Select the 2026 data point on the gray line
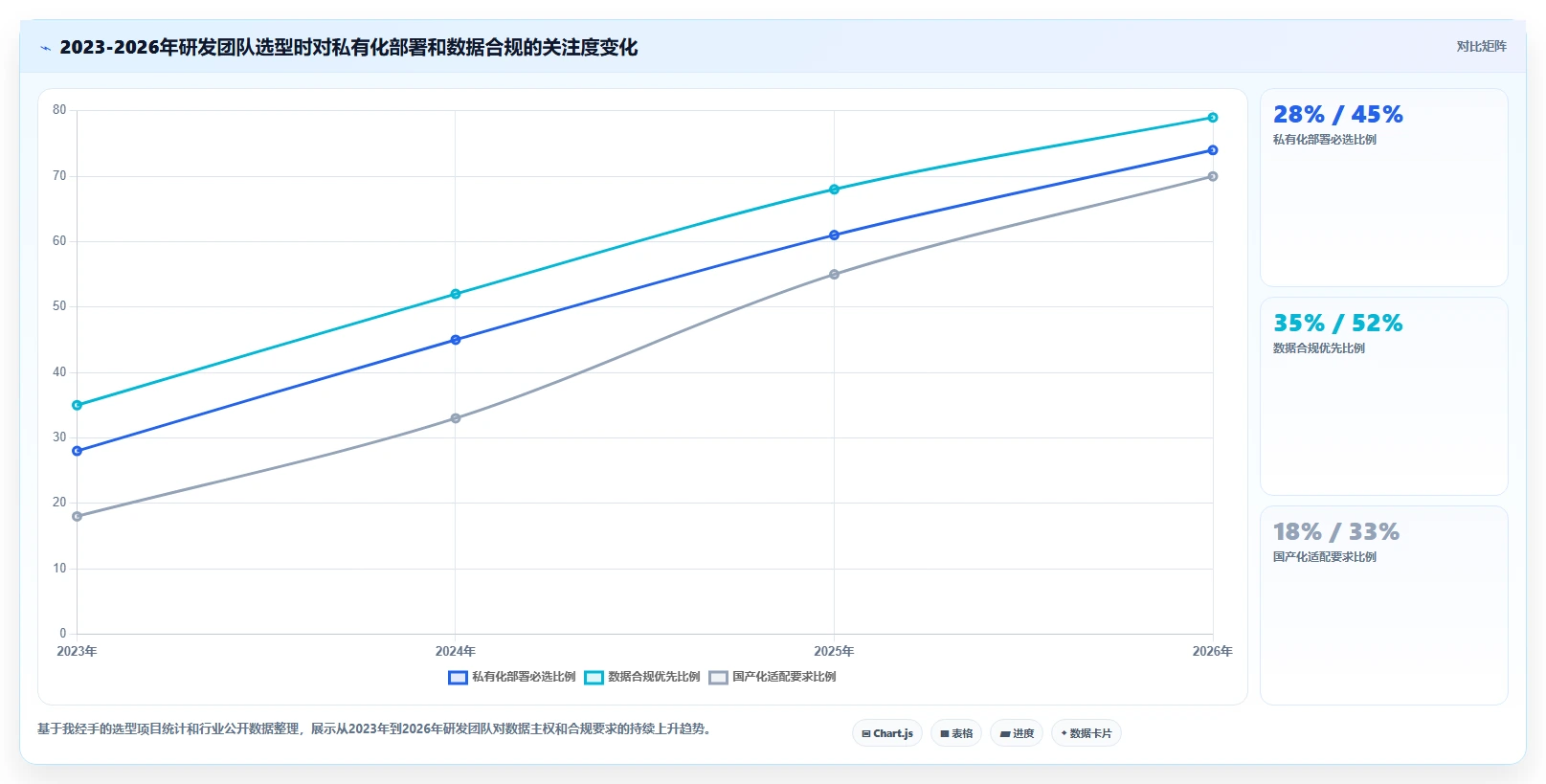 [1213, 176]
